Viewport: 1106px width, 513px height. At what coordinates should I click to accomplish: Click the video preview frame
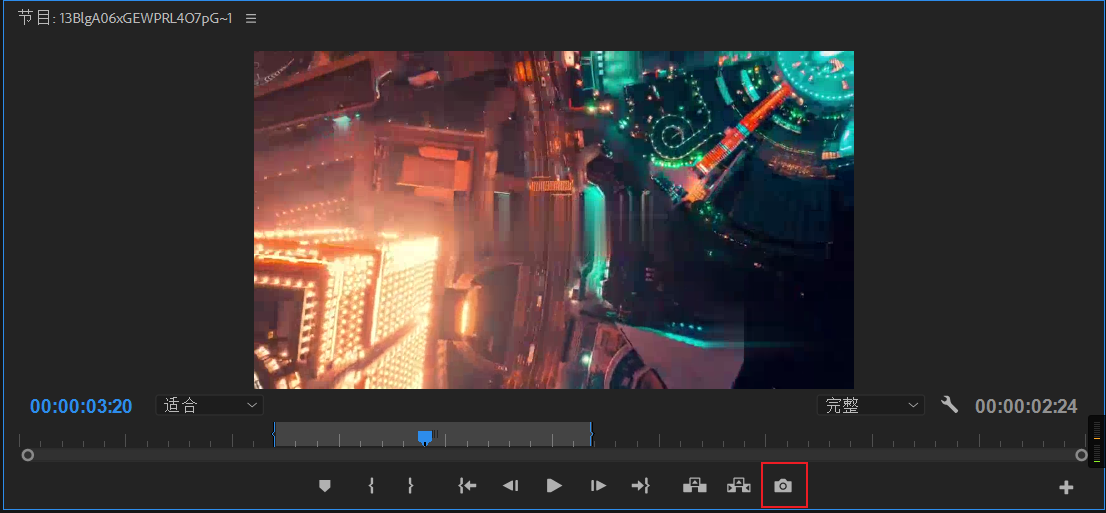click(554, 219)
